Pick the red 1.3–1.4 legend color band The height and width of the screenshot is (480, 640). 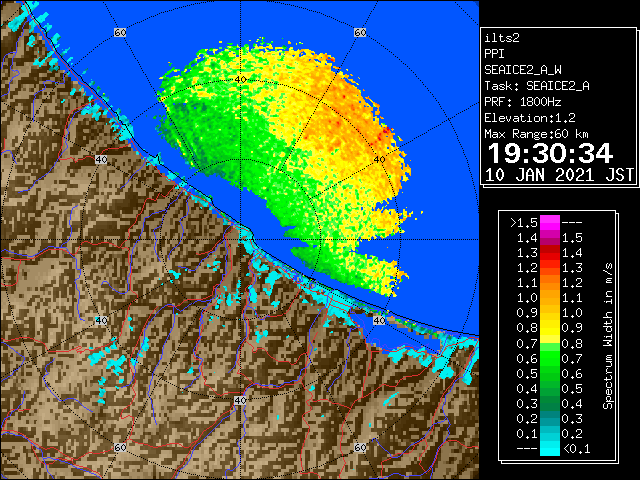[550, 253]
